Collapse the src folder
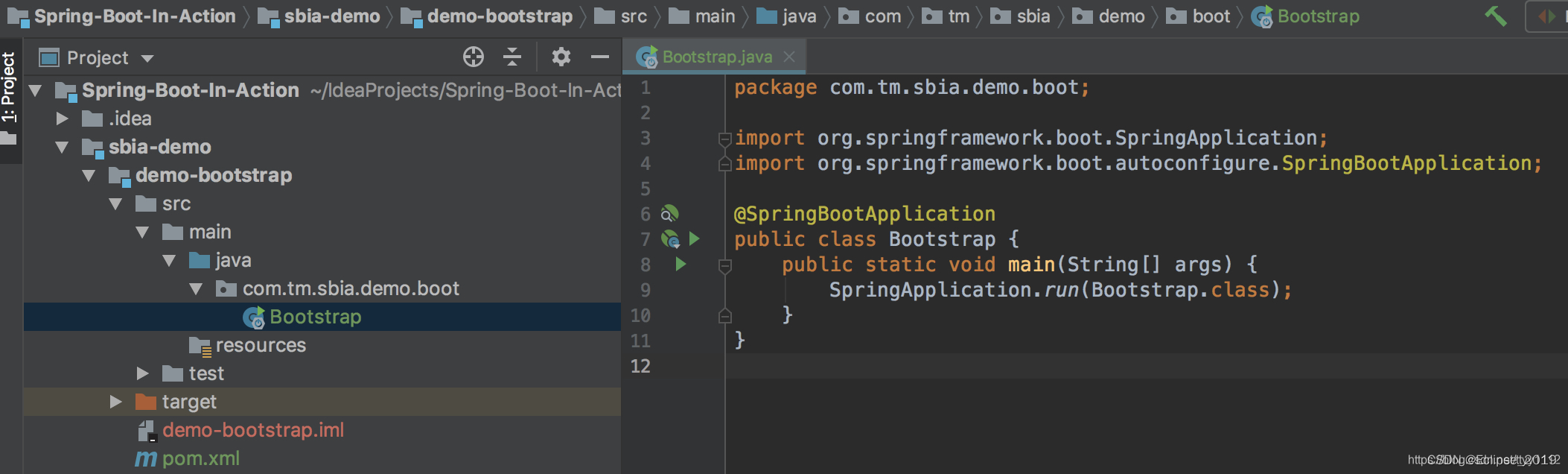 (116, 204)
